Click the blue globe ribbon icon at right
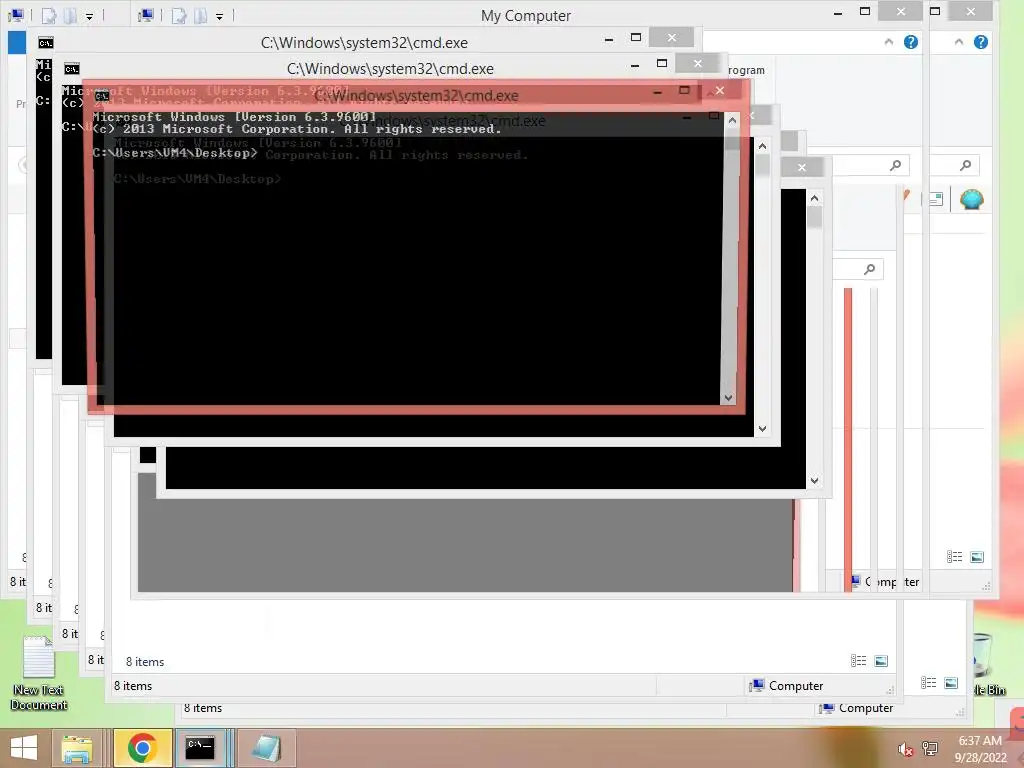1024x768 pixels. point(972,199)
